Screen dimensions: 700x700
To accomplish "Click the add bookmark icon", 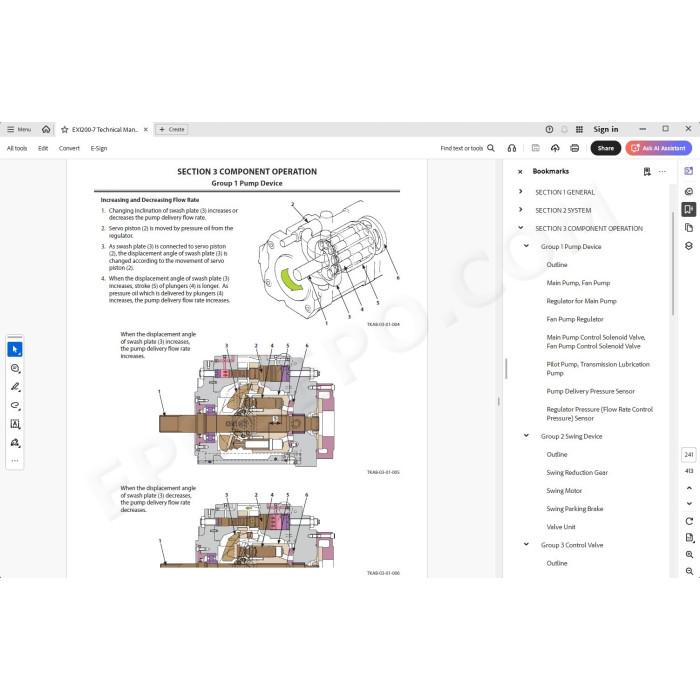I will [647, 171].
